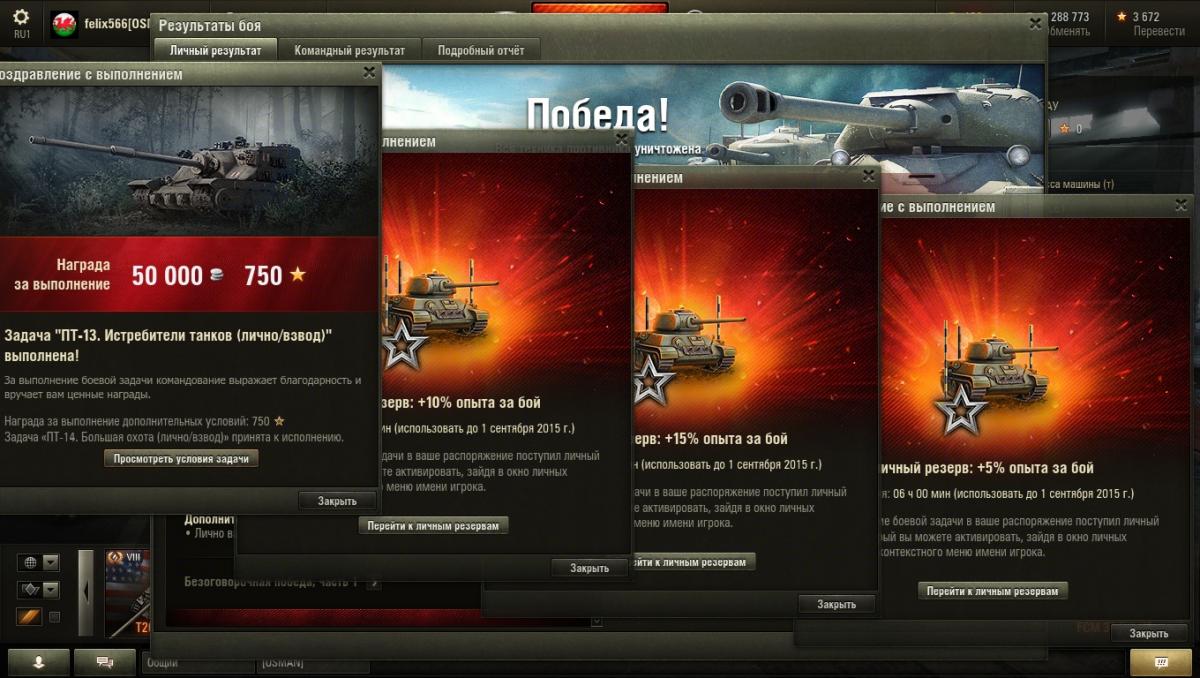This screenshot has width=1200, height=678.
Task: Toggle checkbox beside the orange stripe filter
Action: 55,617
